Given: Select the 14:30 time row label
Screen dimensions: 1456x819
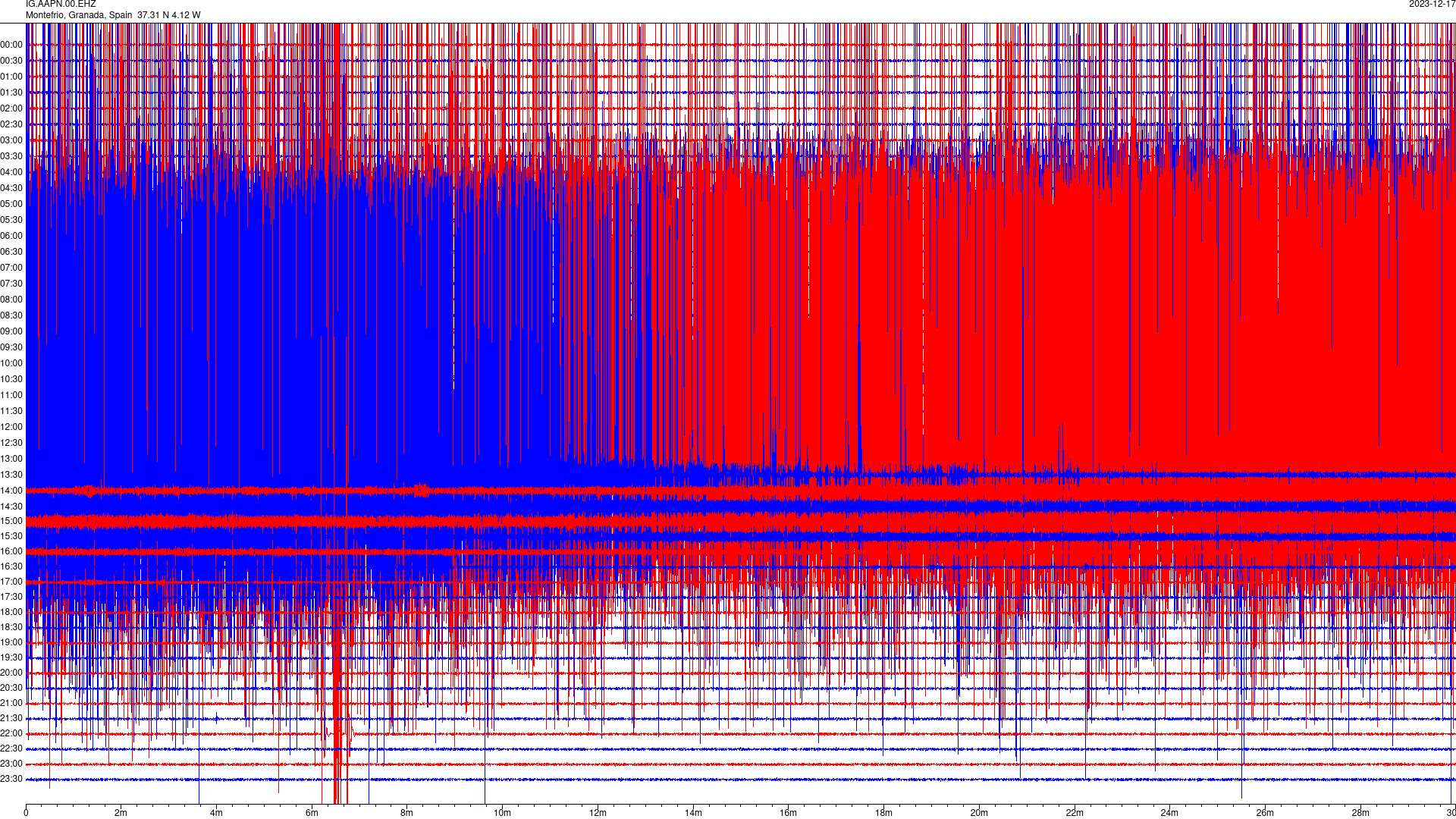Looking at the screenshot, I should coord(11,507).
